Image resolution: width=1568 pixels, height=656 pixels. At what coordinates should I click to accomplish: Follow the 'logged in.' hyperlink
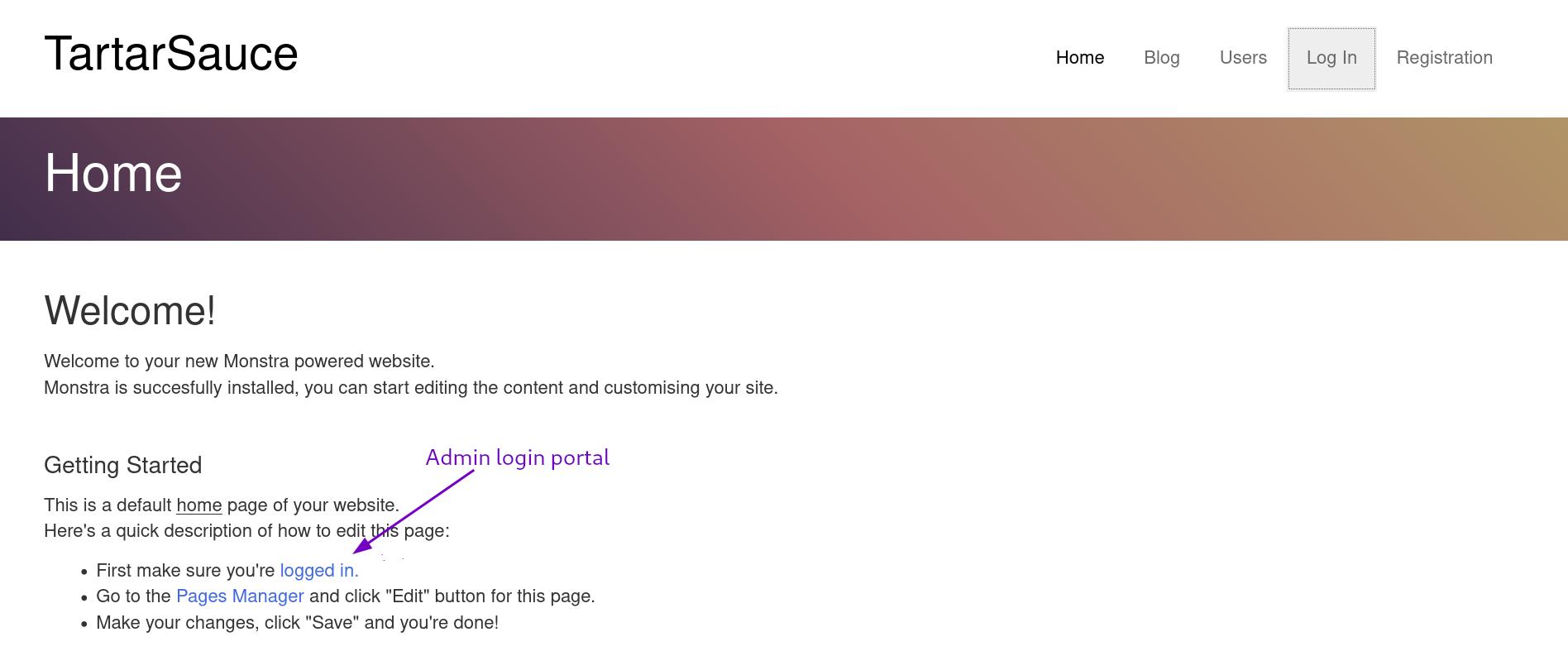click(x=318, y=571)
